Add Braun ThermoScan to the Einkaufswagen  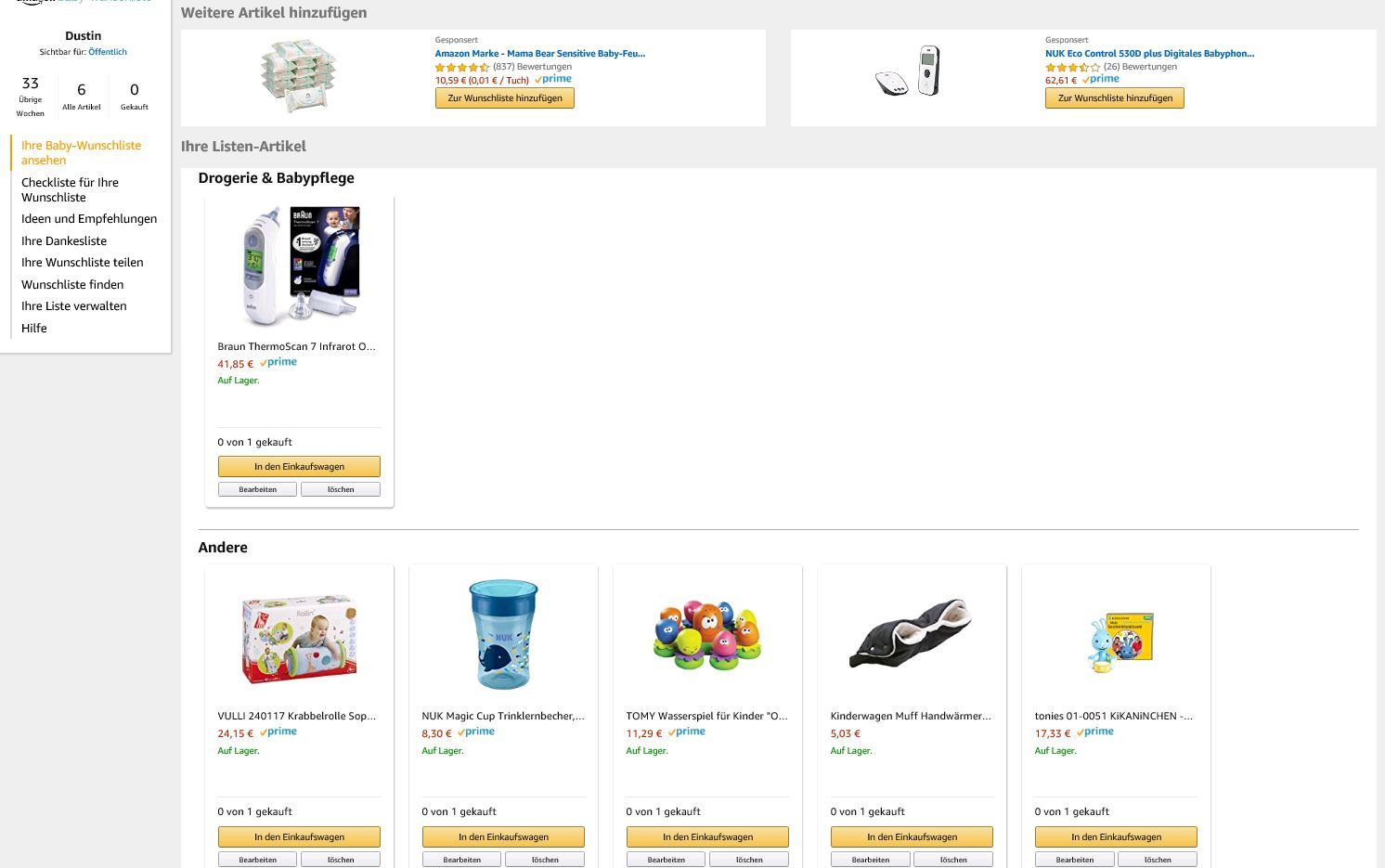click(299, 467)
